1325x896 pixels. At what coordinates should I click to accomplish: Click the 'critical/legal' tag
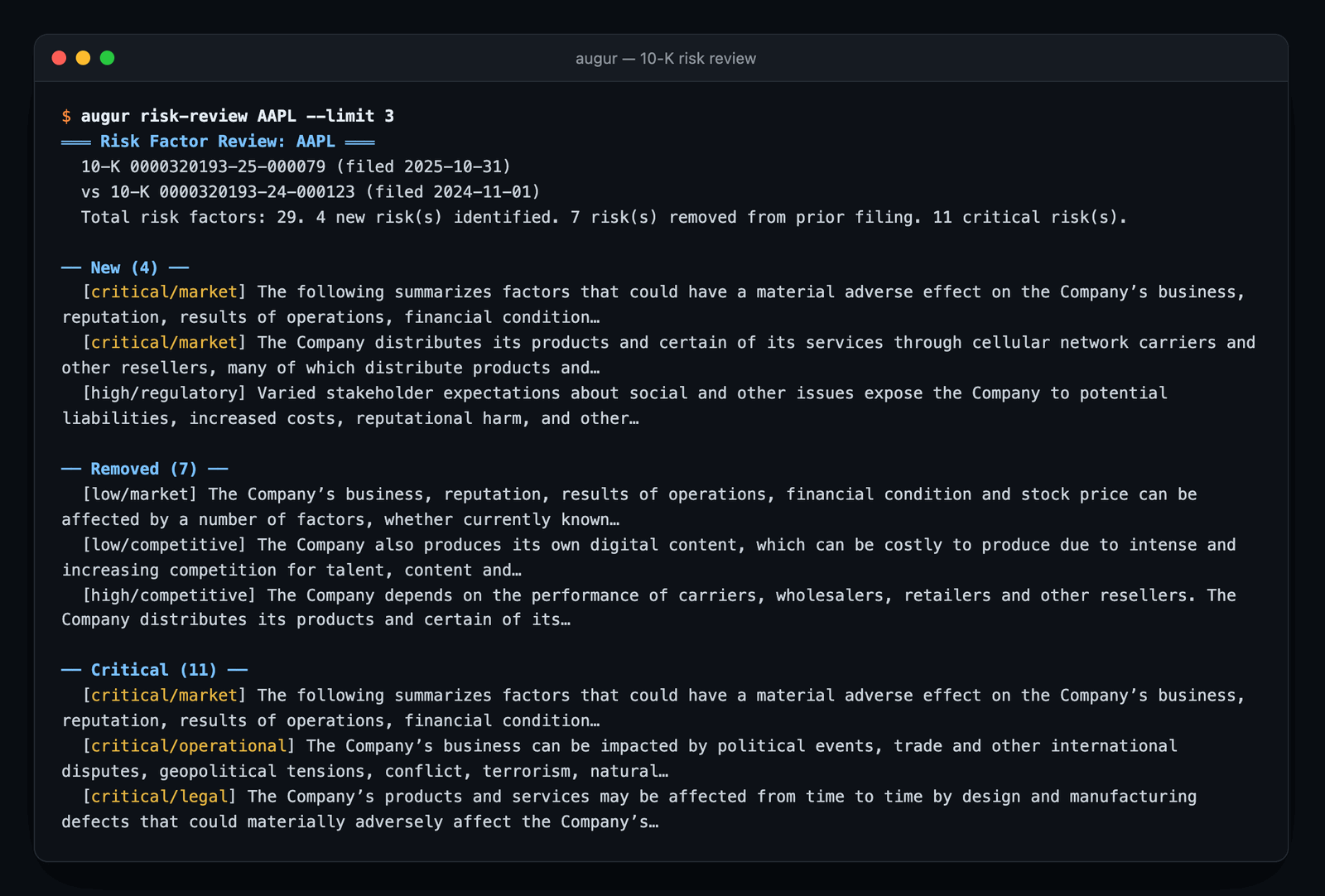(x=159, y=797)
